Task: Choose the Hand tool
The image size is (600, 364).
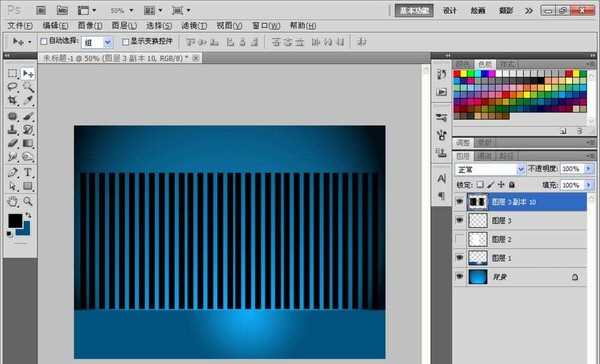Action: [13, 201]
